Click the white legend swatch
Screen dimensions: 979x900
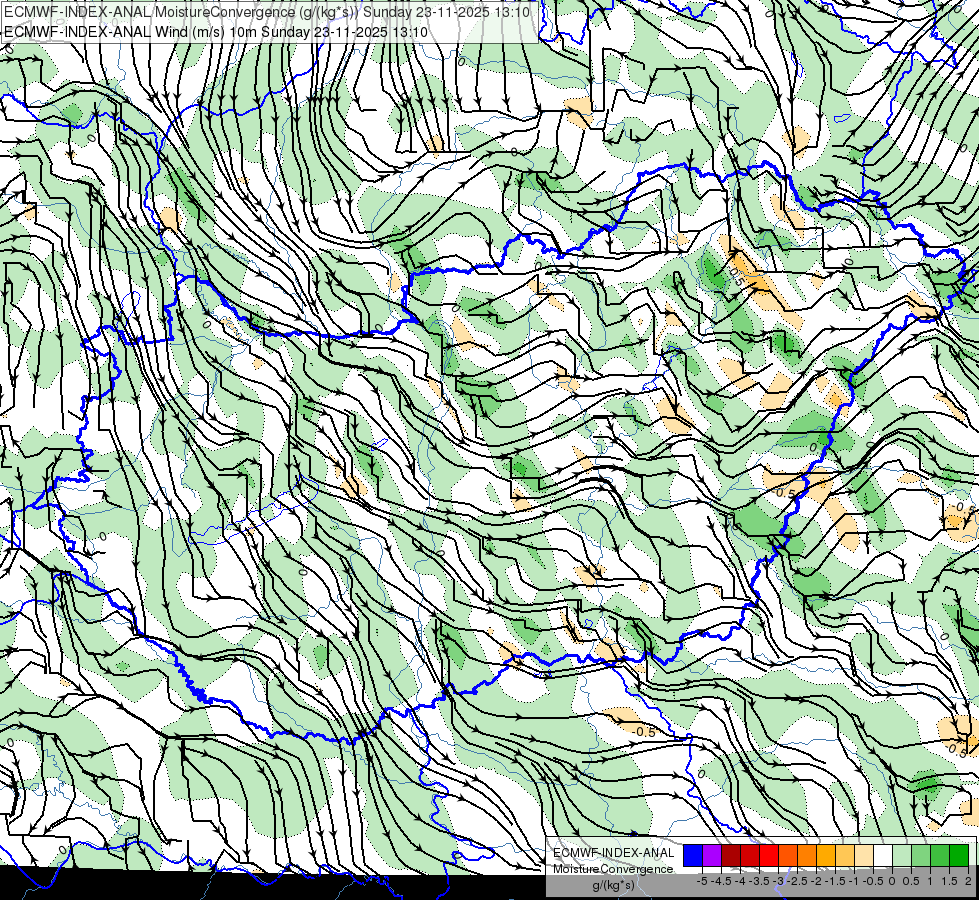pyautogui.click(x=882, y=856)
